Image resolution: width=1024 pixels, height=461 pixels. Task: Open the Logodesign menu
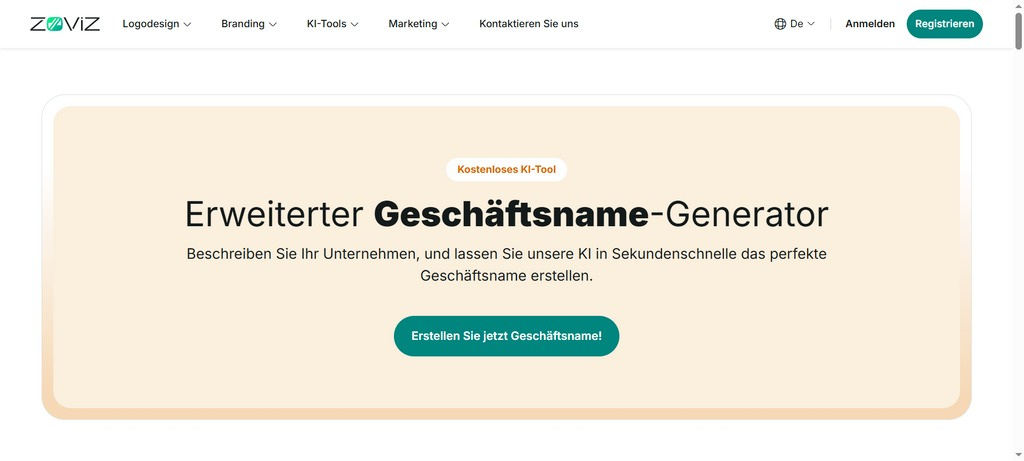151,24
